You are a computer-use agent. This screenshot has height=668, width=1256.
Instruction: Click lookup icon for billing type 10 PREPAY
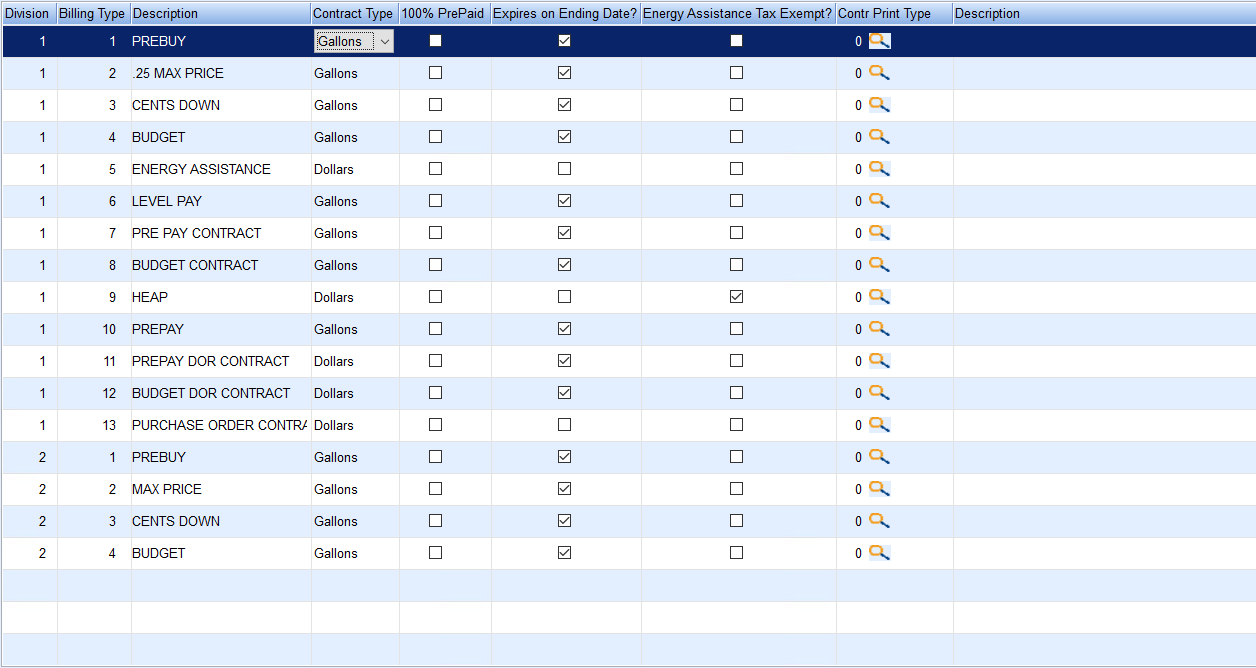(879, 329)
